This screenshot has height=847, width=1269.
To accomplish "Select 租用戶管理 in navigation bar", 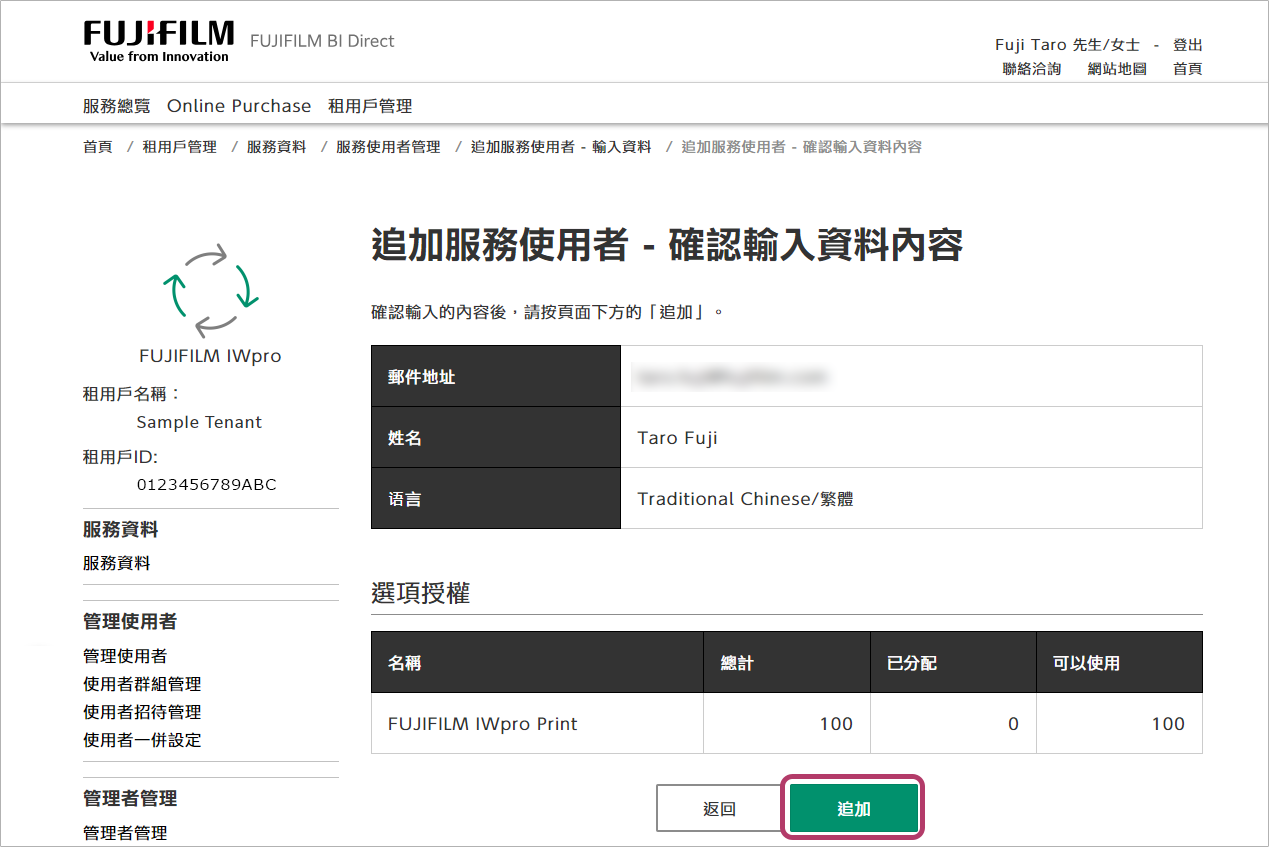I will coord(370,106).
